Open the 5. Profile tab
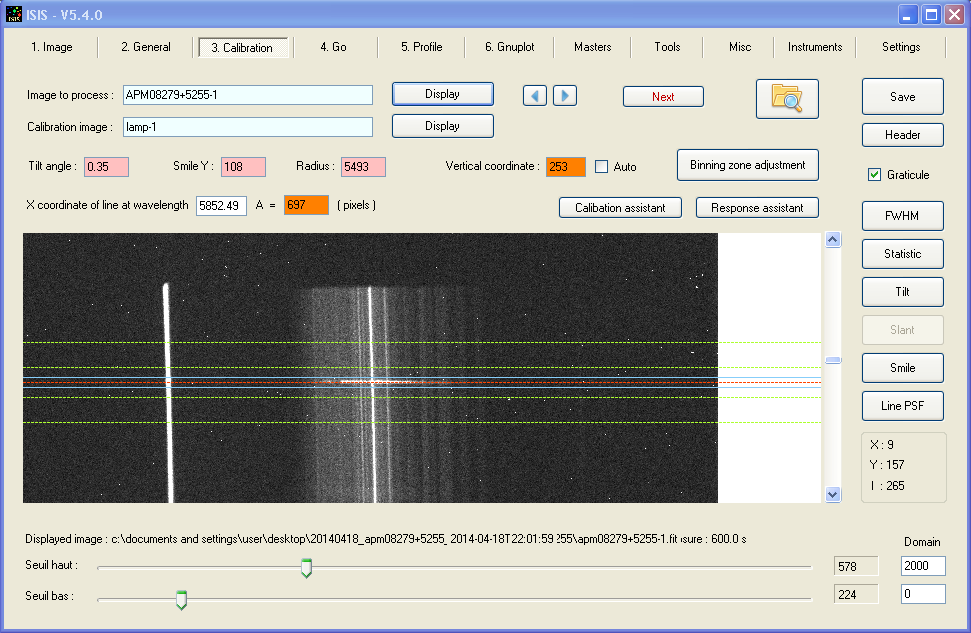 [421, 47]
